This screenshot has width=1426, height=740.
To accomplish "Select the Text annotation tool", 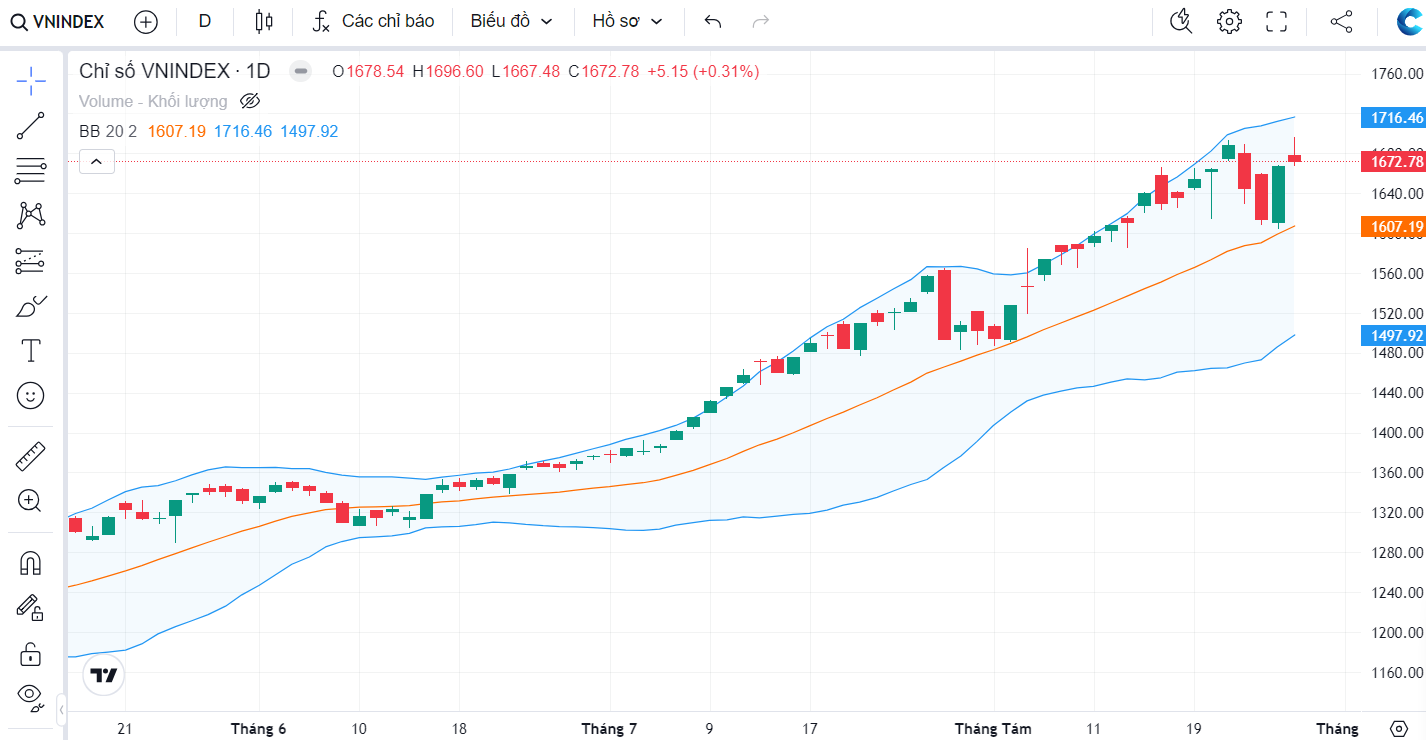I will 31,351.
